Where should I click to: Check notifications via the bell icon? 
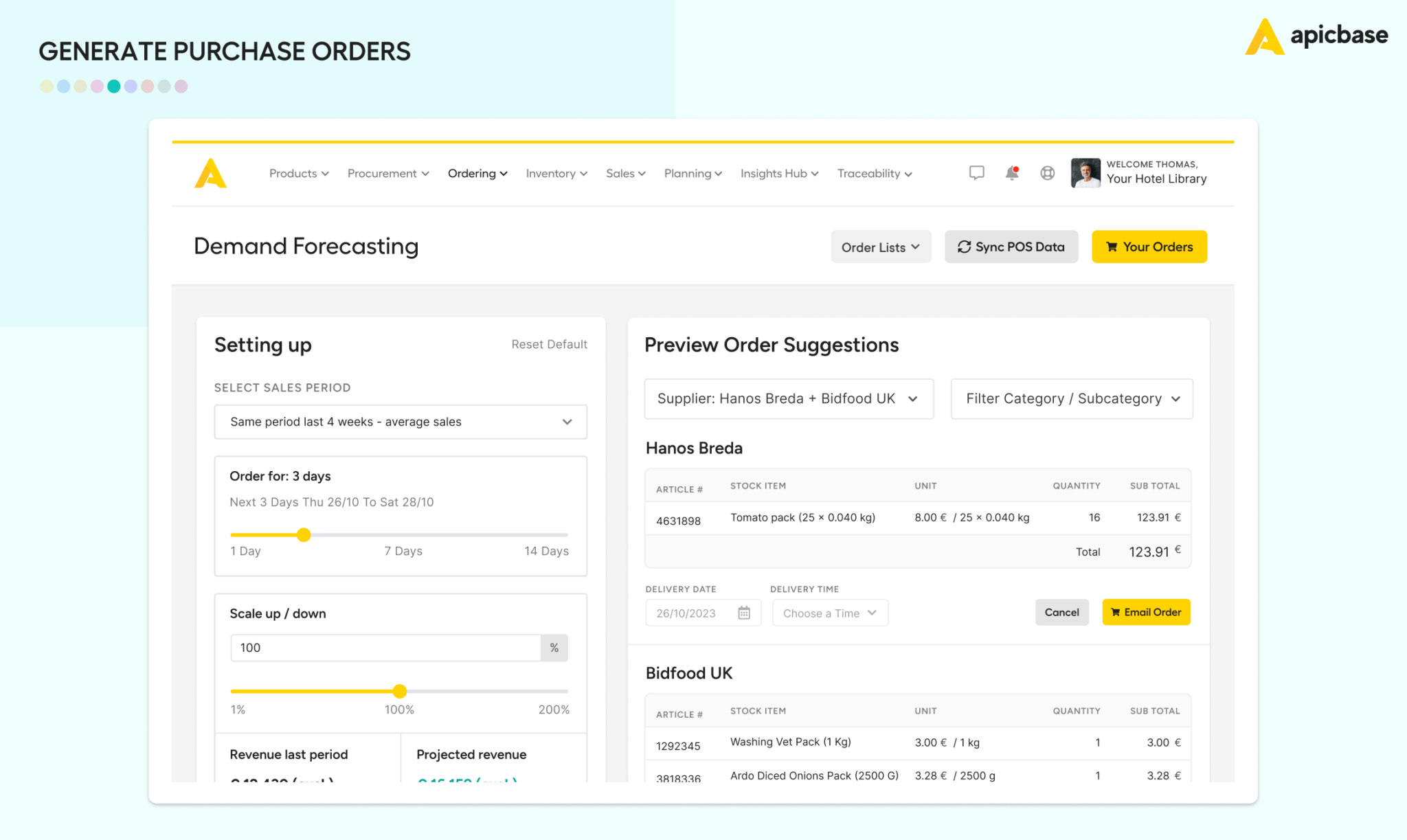coord(1011,173)
